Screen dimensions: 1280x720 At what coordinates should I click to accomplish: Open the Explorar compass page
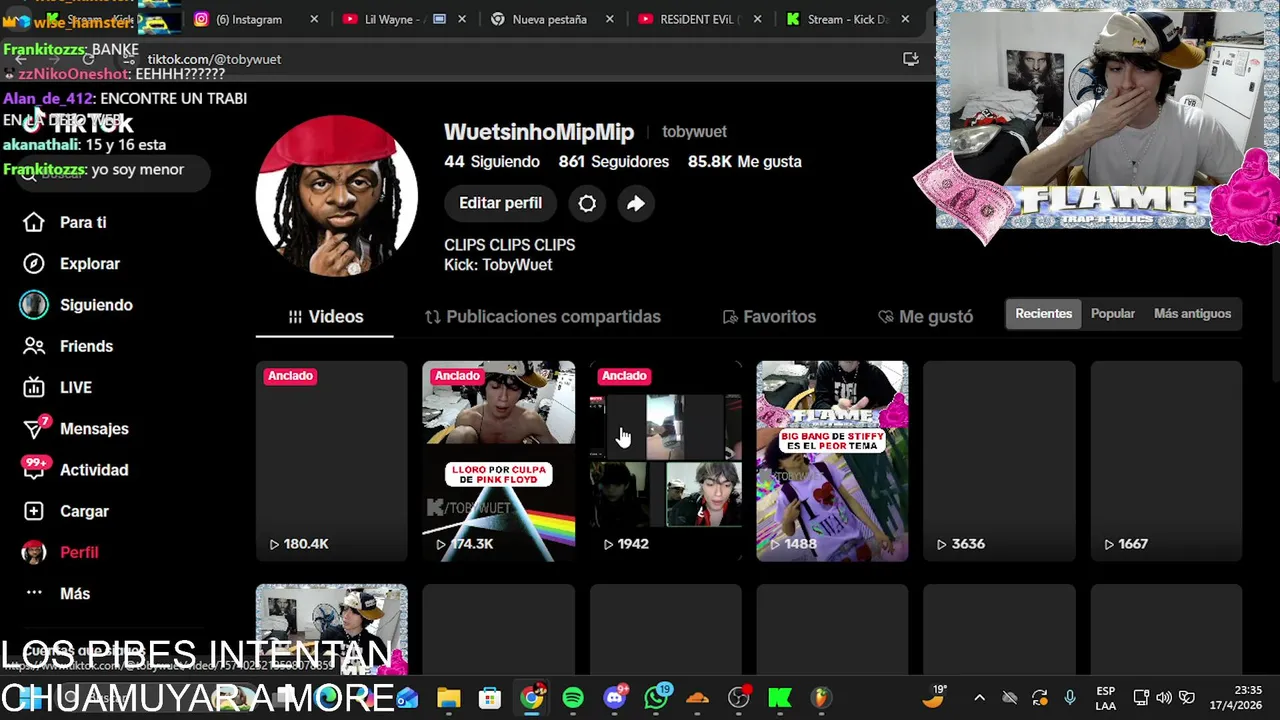tap(70, 263)
